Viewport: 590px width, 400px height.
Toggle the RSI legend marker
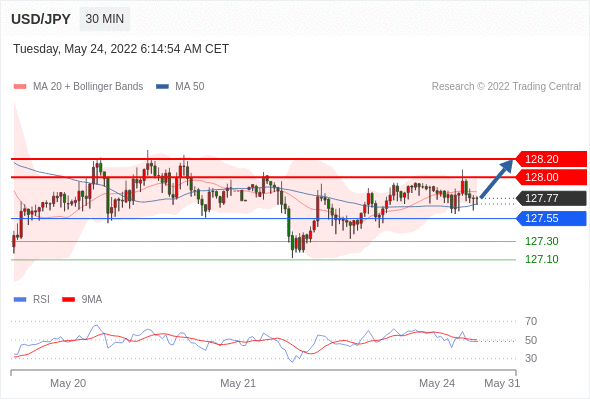tap(20, 300)
